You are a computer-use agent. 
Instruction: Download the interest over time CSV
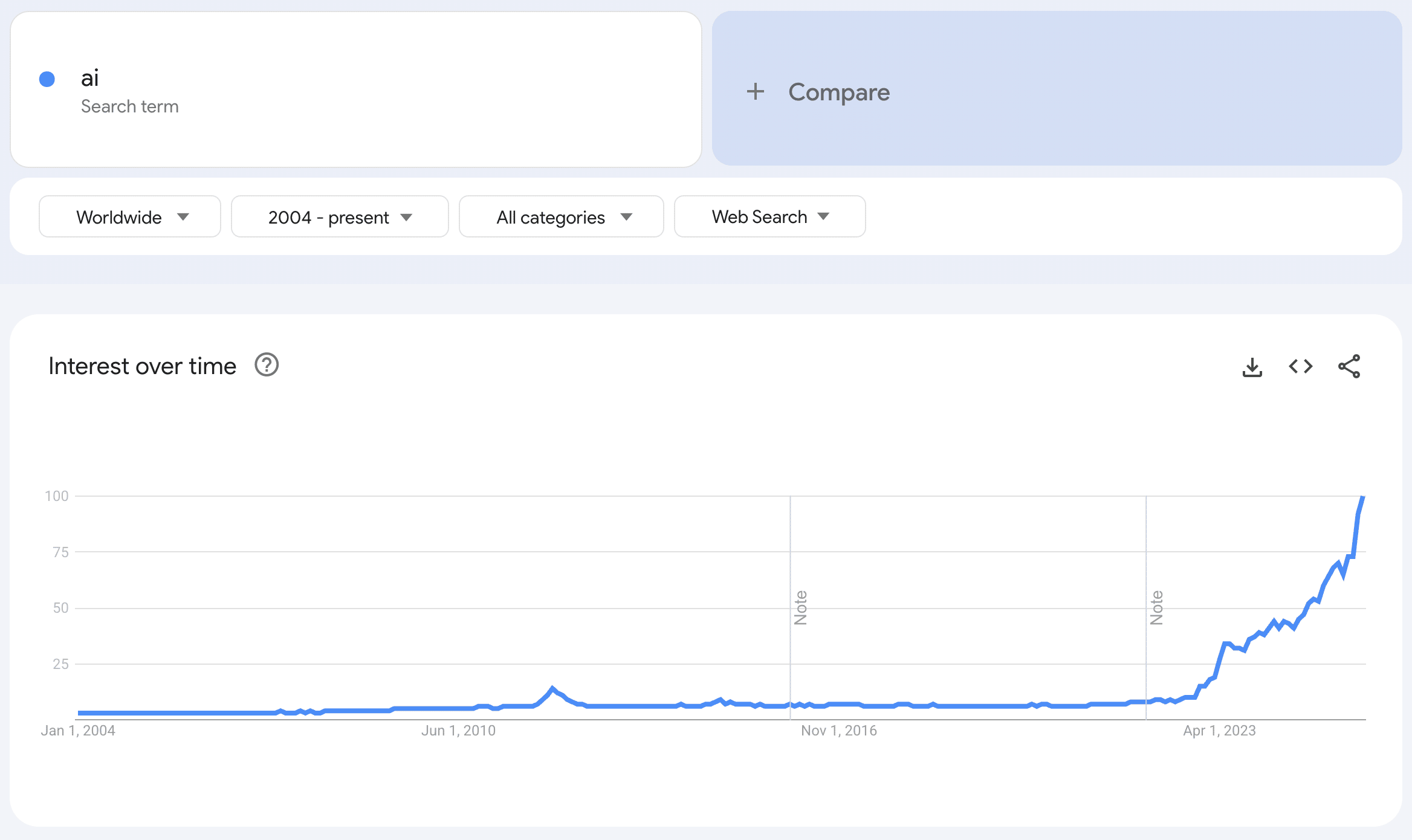pyautogui.click(x=1252, y=367)
